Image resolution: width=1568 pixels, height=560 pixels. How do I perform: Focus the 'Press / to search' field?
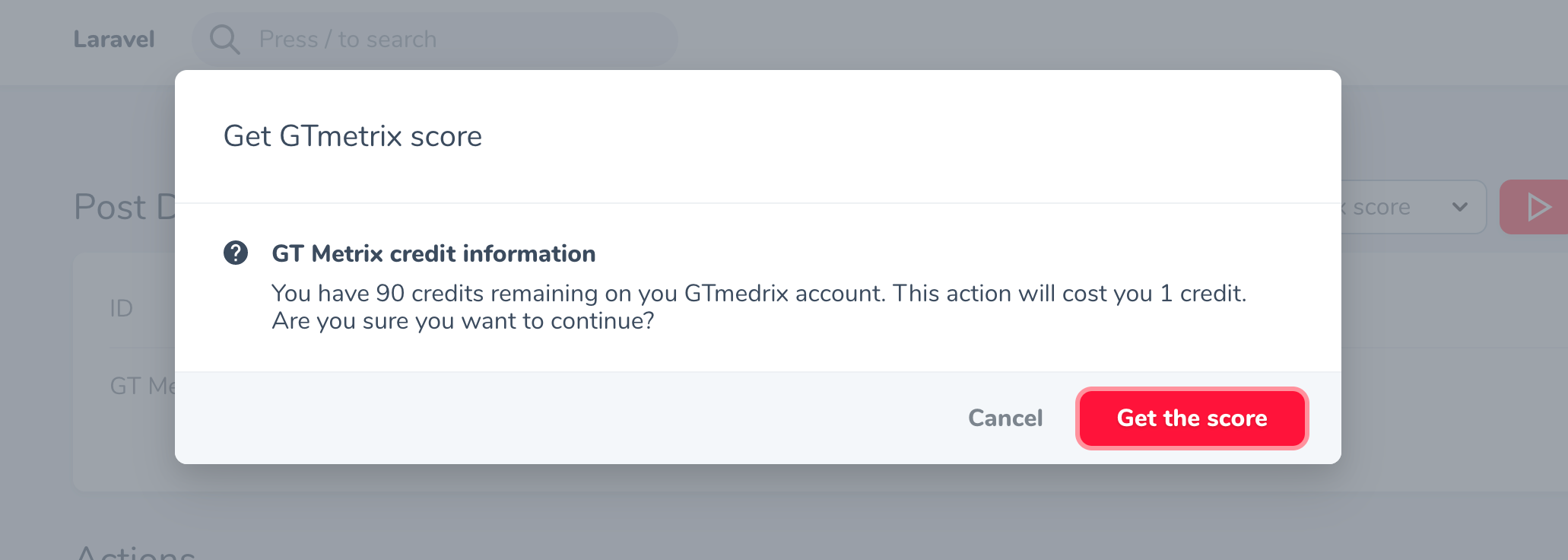coord(456,40)
